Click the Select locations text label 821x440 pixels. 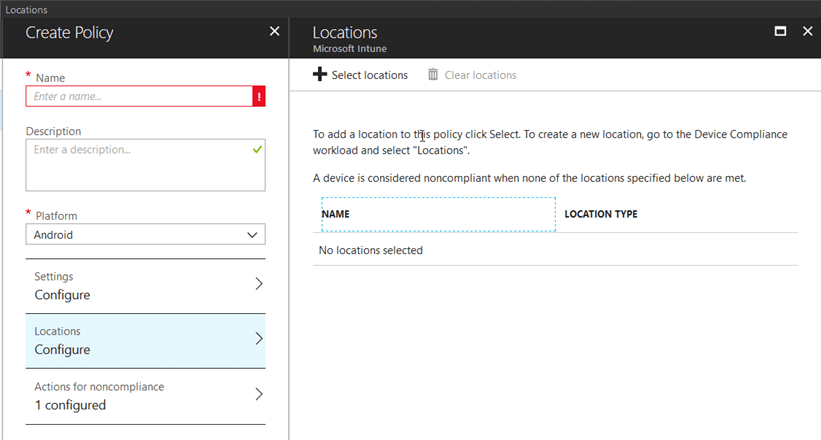click(x=369, y=75)
